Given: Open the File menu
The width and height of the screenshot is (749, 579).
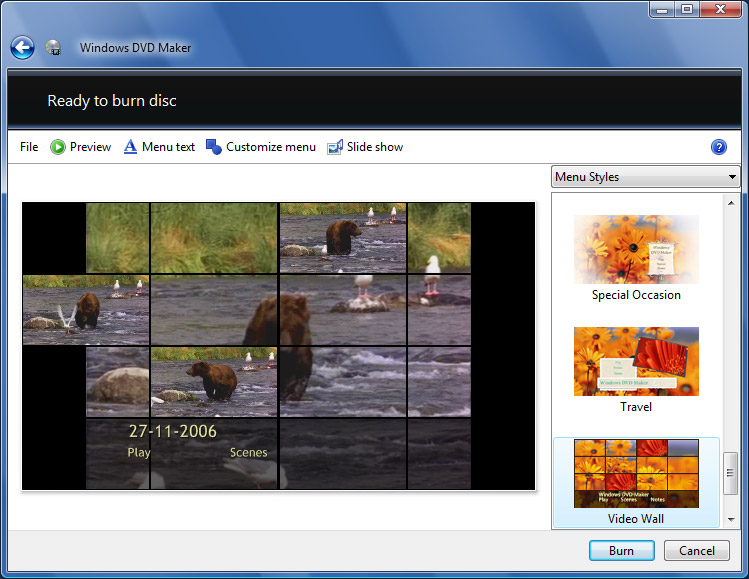Looking at the screenshot, I should (29, 147).
